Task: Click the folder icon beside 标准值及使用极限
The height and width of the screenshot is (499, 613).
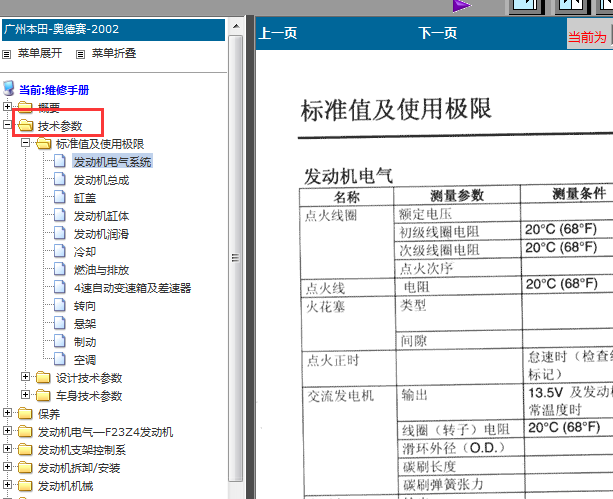Action: point(44,143)
